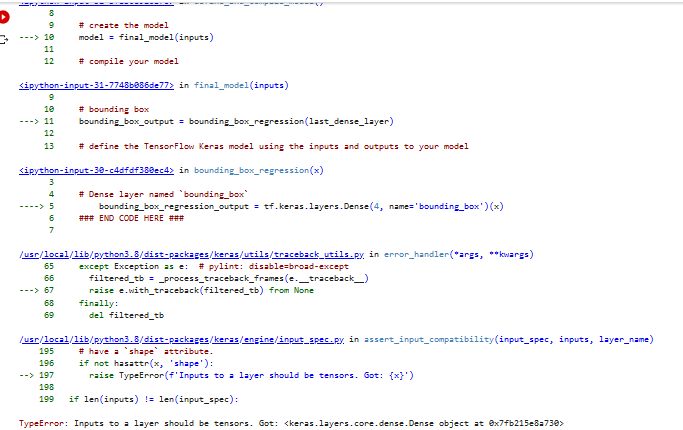Image resolution: width=683 pixels, height=430 pixels.
Task: Click 'final_model(inputs)' function name in header
Action: [x=241, y=85]
